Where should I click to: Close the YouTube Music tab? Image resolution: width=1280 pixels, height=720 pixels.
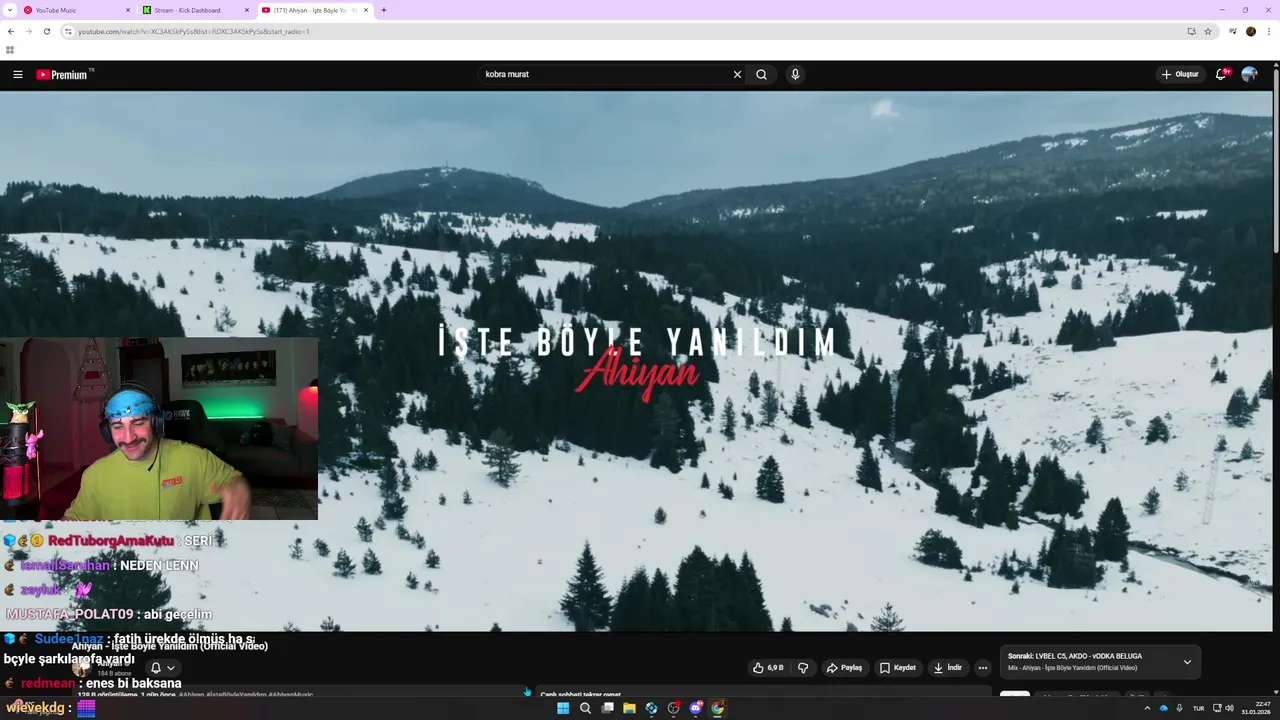coord(129,10)
